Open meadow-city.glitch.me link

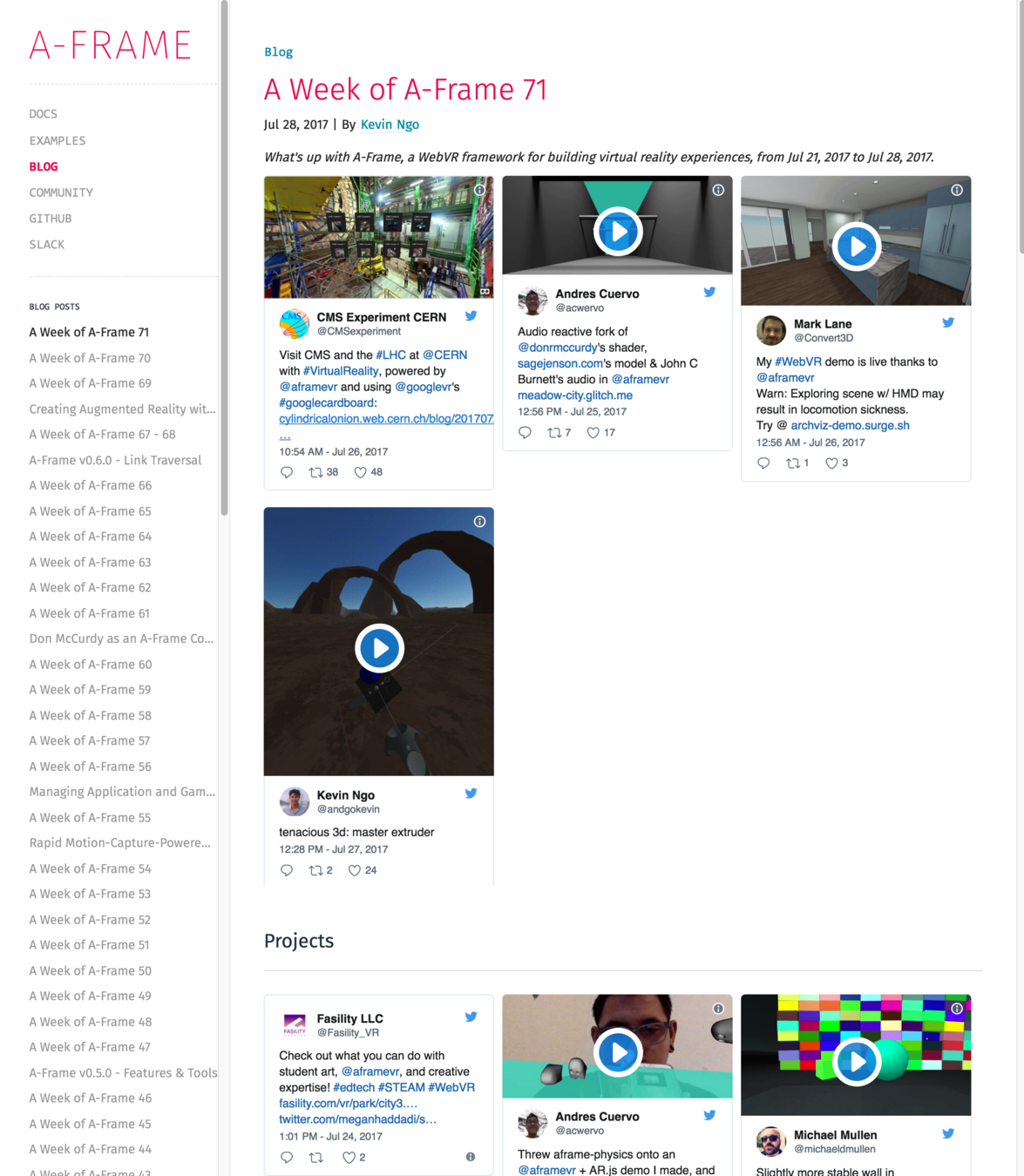(575, 395)
